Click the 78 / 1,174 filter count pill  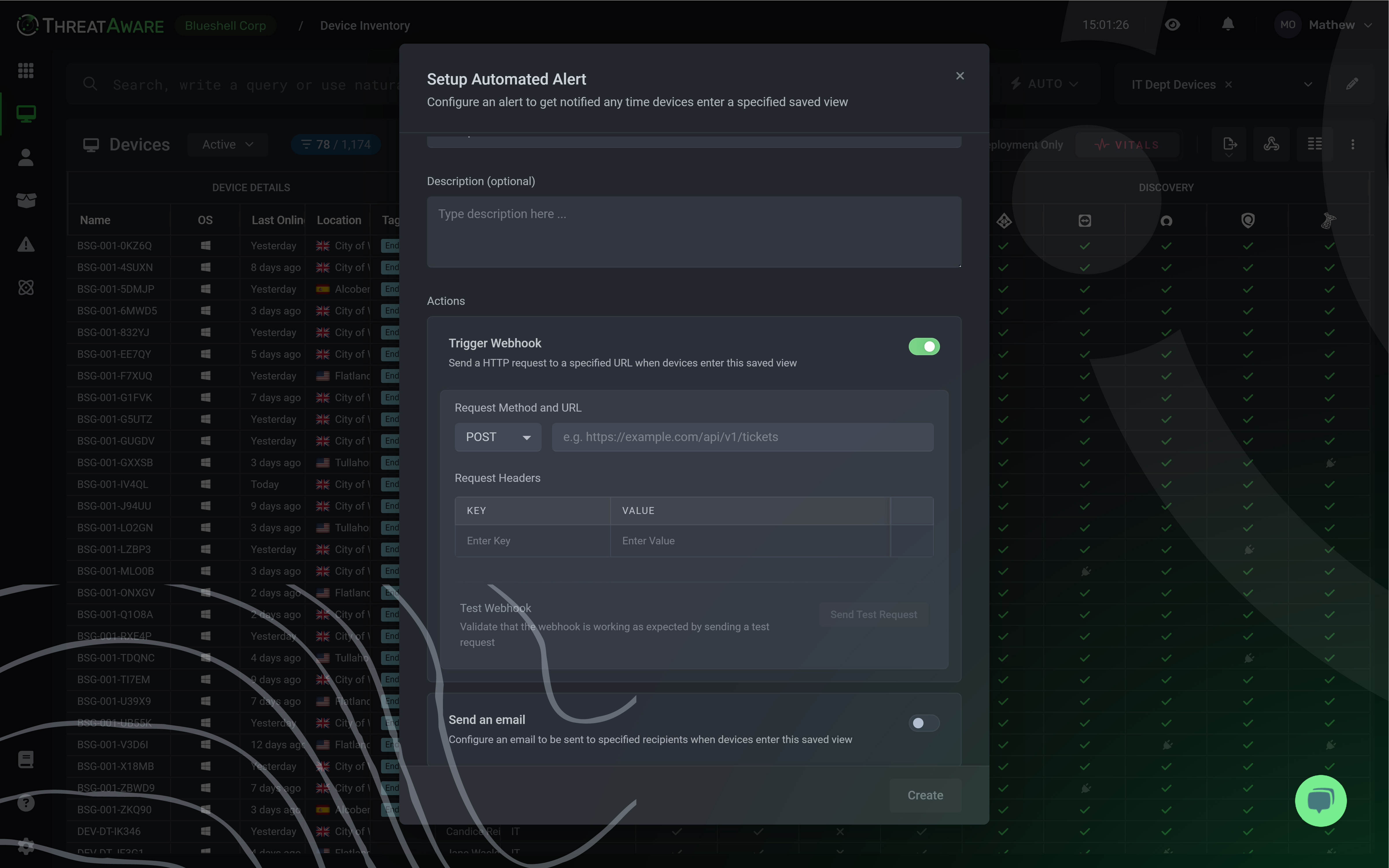coord(336,145)
